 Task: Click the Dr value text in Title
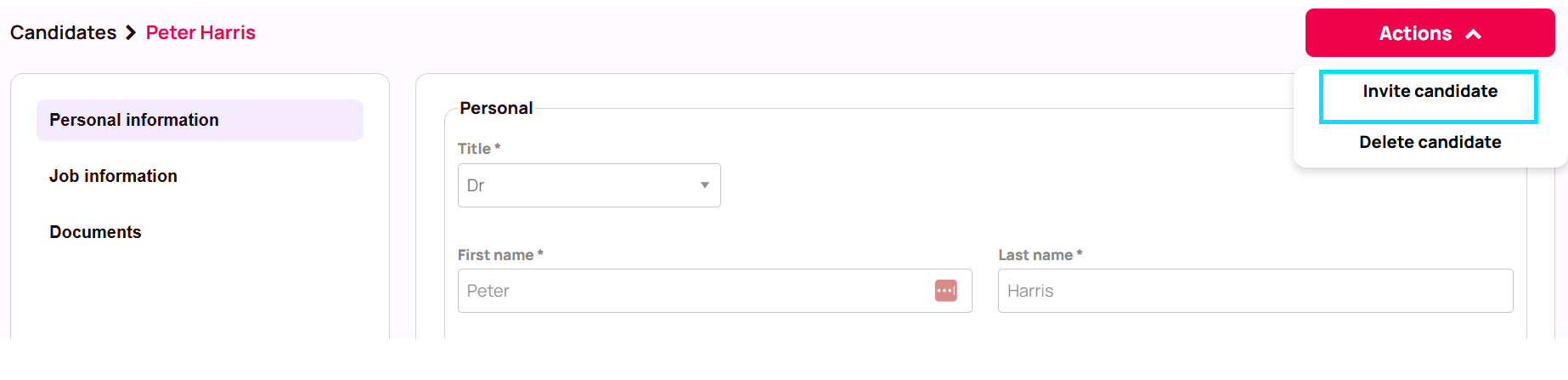[476, 185]
